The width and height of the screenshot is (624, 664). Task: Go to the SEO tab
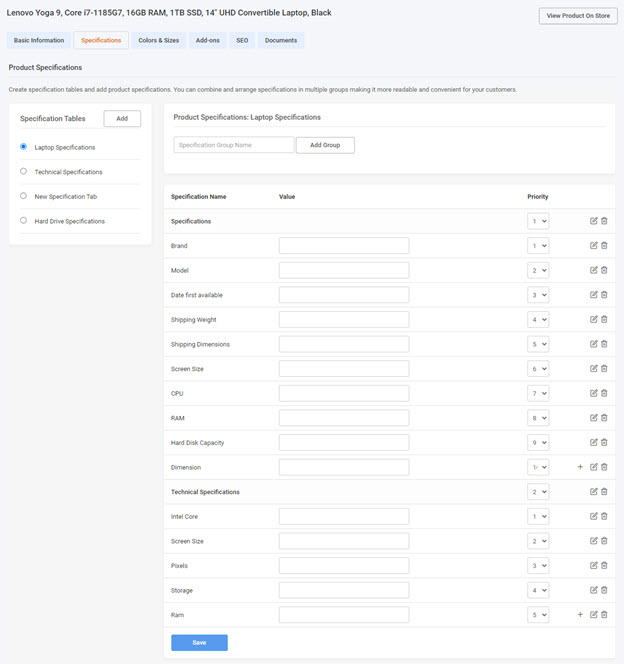click(x=242, y=40)
